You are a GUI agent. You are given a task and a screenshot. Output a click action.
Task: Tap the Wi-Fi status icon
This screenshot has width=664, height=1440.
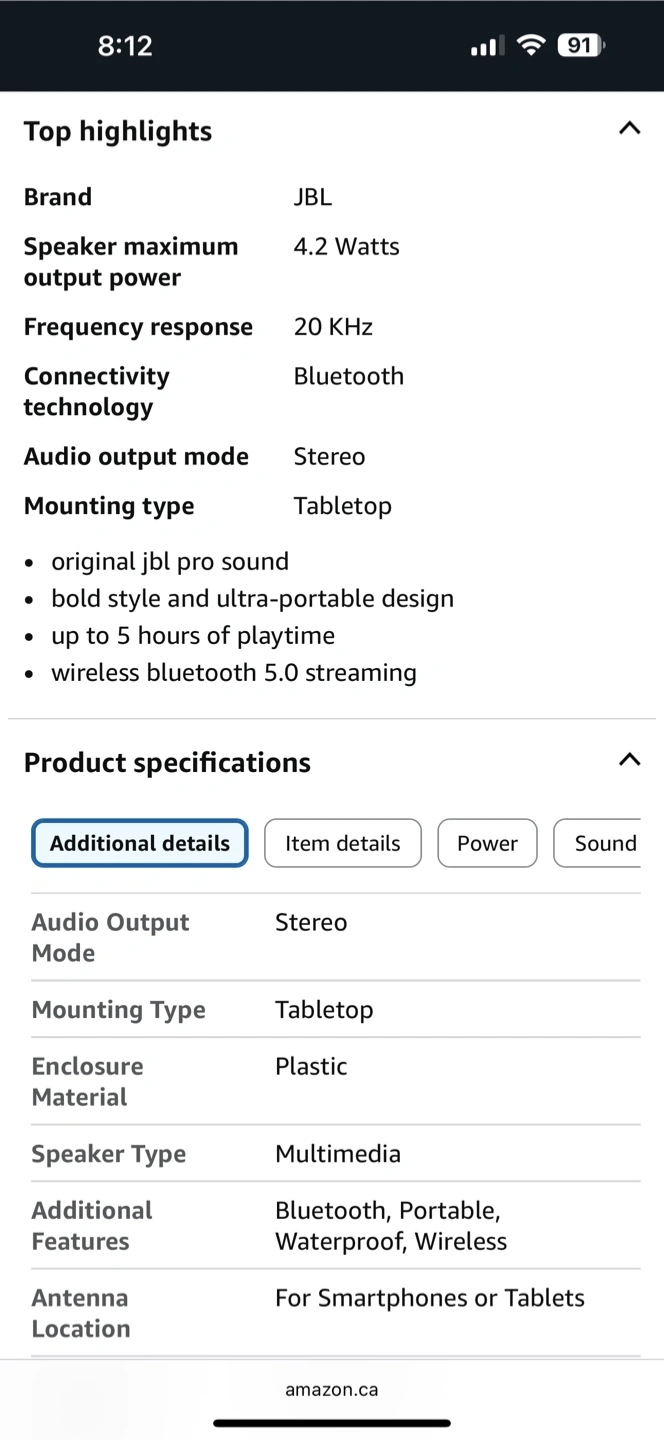point(531,45)
